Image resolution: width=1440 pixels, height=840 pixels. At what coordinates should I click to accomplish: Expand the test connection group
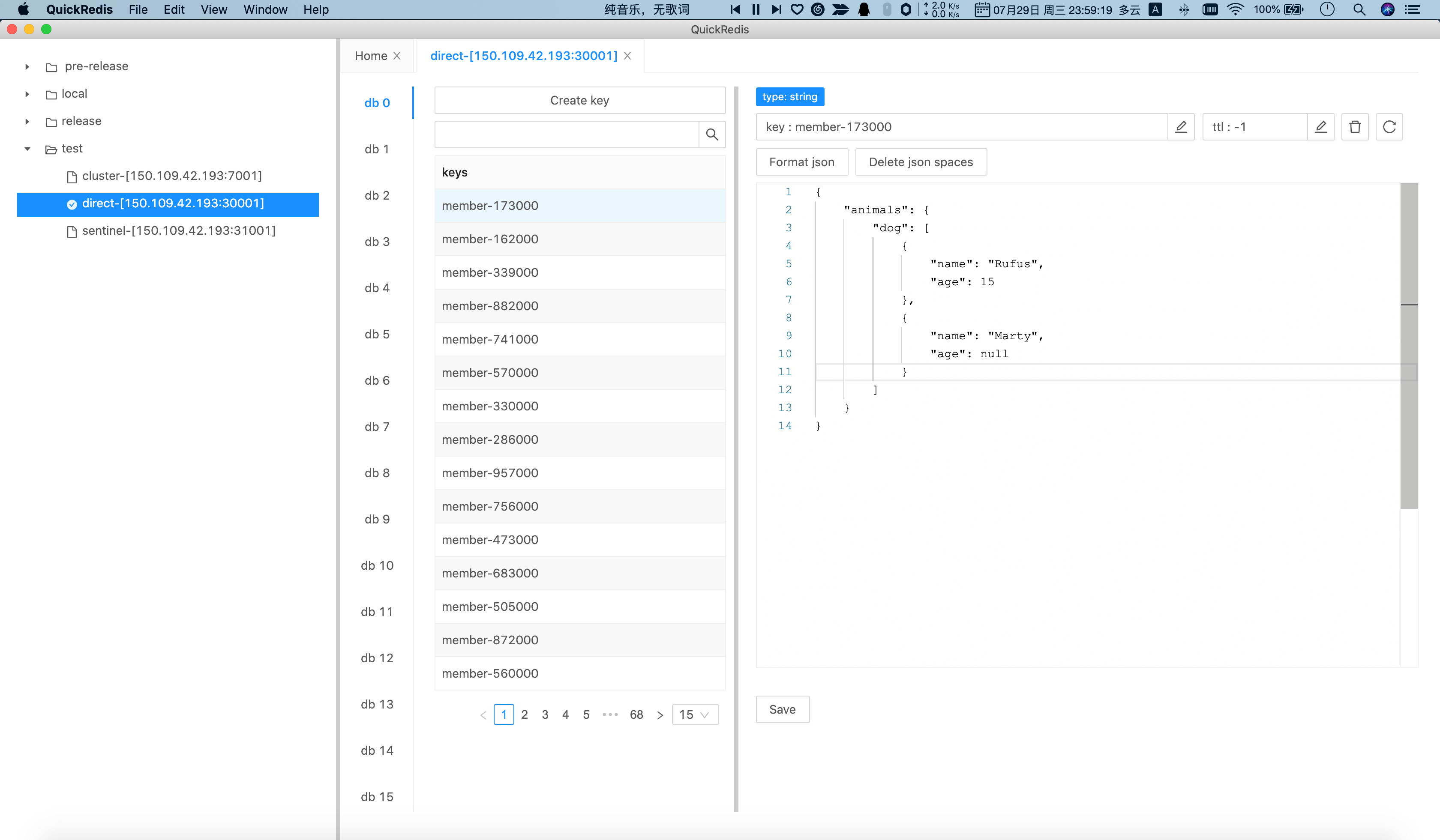pyautogui.click(x=26, y=148)
